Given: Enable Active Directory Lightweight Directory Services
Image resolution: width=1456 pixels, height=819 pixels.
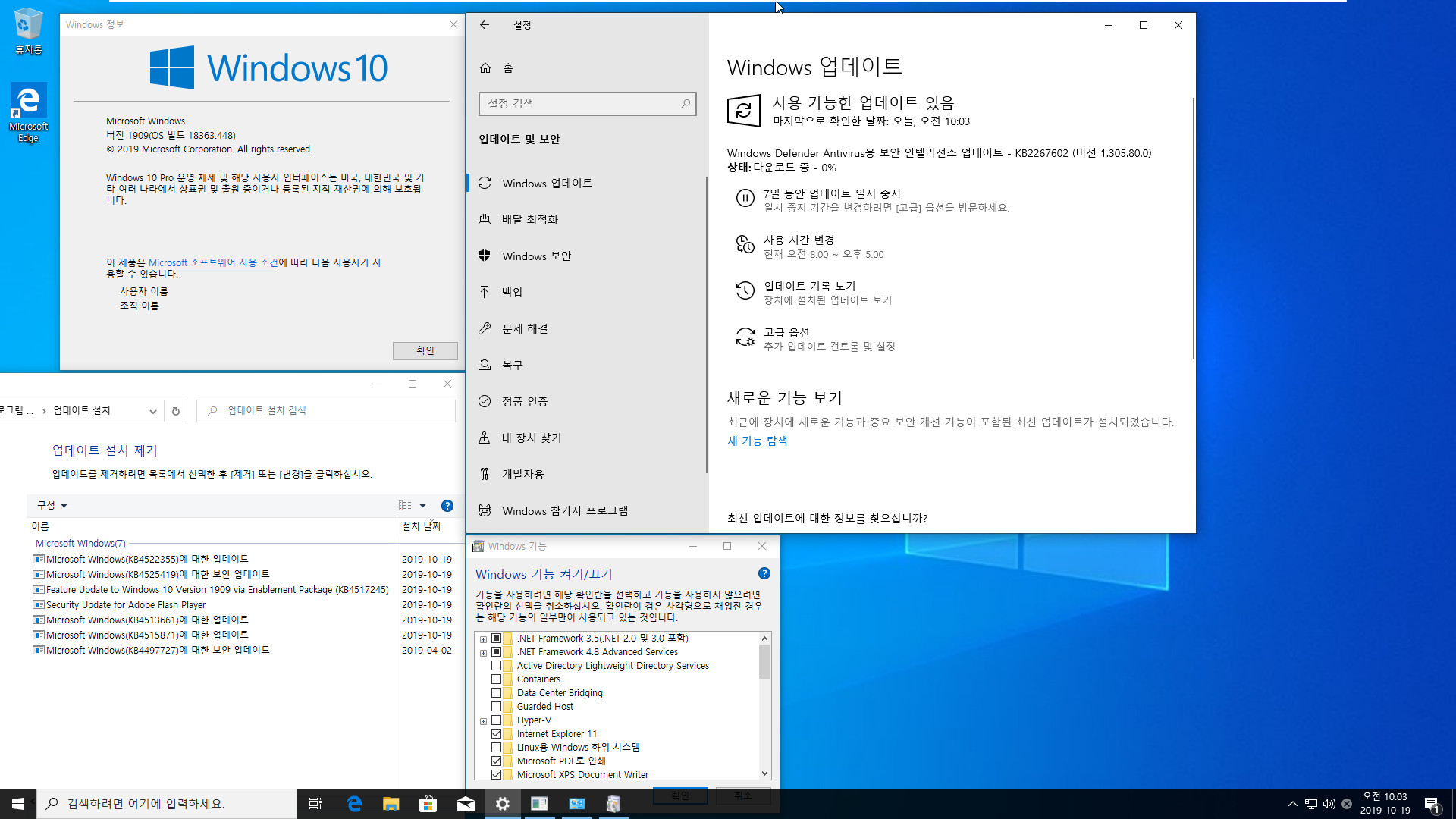Looking at the screenshot, I should point(497,666).
